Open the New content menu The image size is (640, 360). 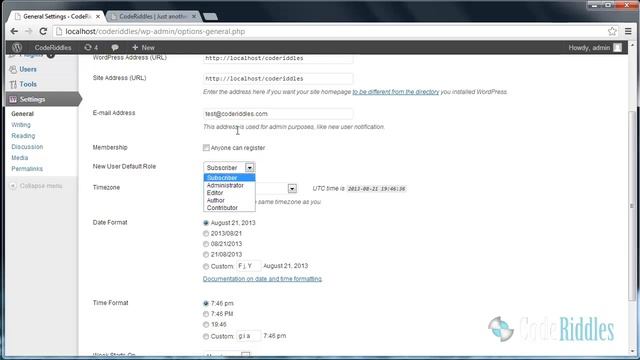pos(143,47)
